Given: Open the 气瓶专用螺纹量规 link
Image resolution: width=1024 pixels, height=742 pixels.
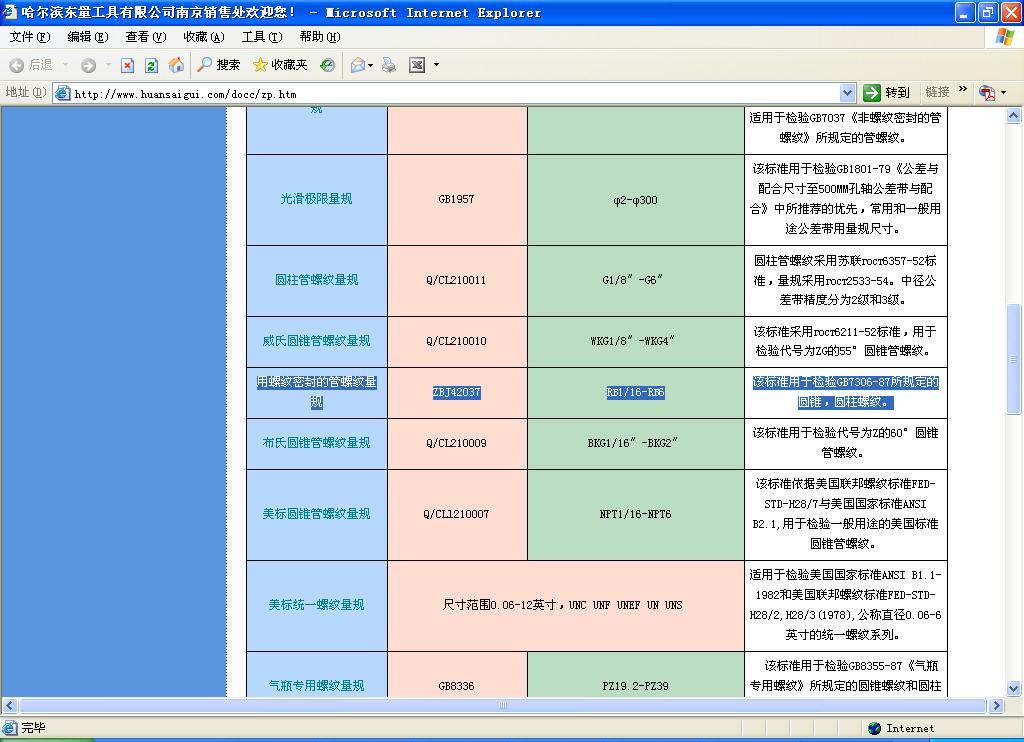Looking at the screenshot, I should tap(316, 685).
